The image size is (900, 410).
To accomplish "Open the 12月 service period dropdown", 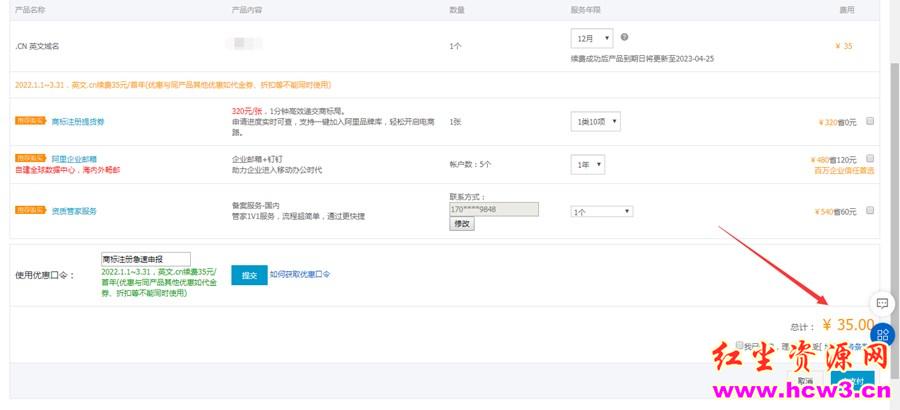I will [x=592, y=38].
